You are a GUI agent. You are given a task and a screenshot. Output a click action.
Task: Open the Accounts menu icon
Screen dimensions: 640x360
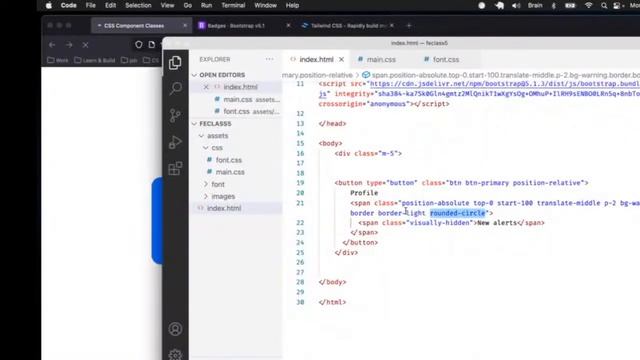(176, 329)
